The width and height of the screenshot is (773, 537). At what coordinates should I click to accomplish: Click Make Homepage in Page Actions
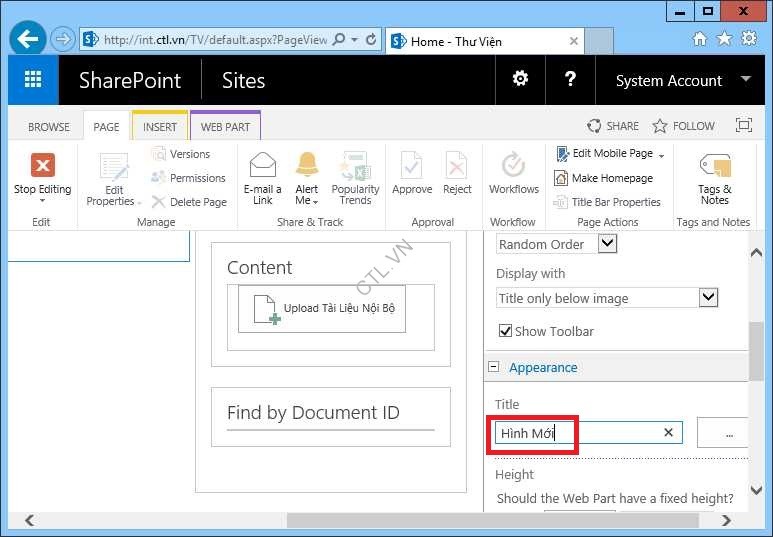pyautogui.click(x=611, y=178)
